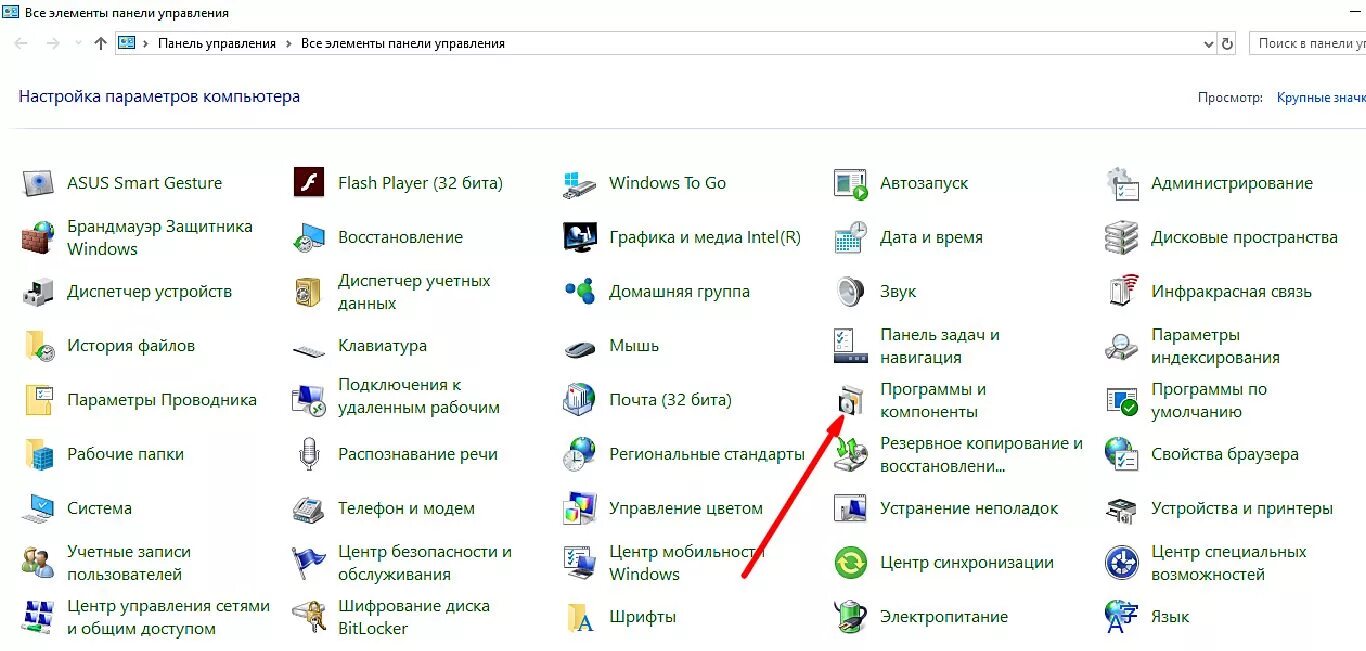Click the Дата и время icon
1366x651 pixels.
(x=851, y=237)
